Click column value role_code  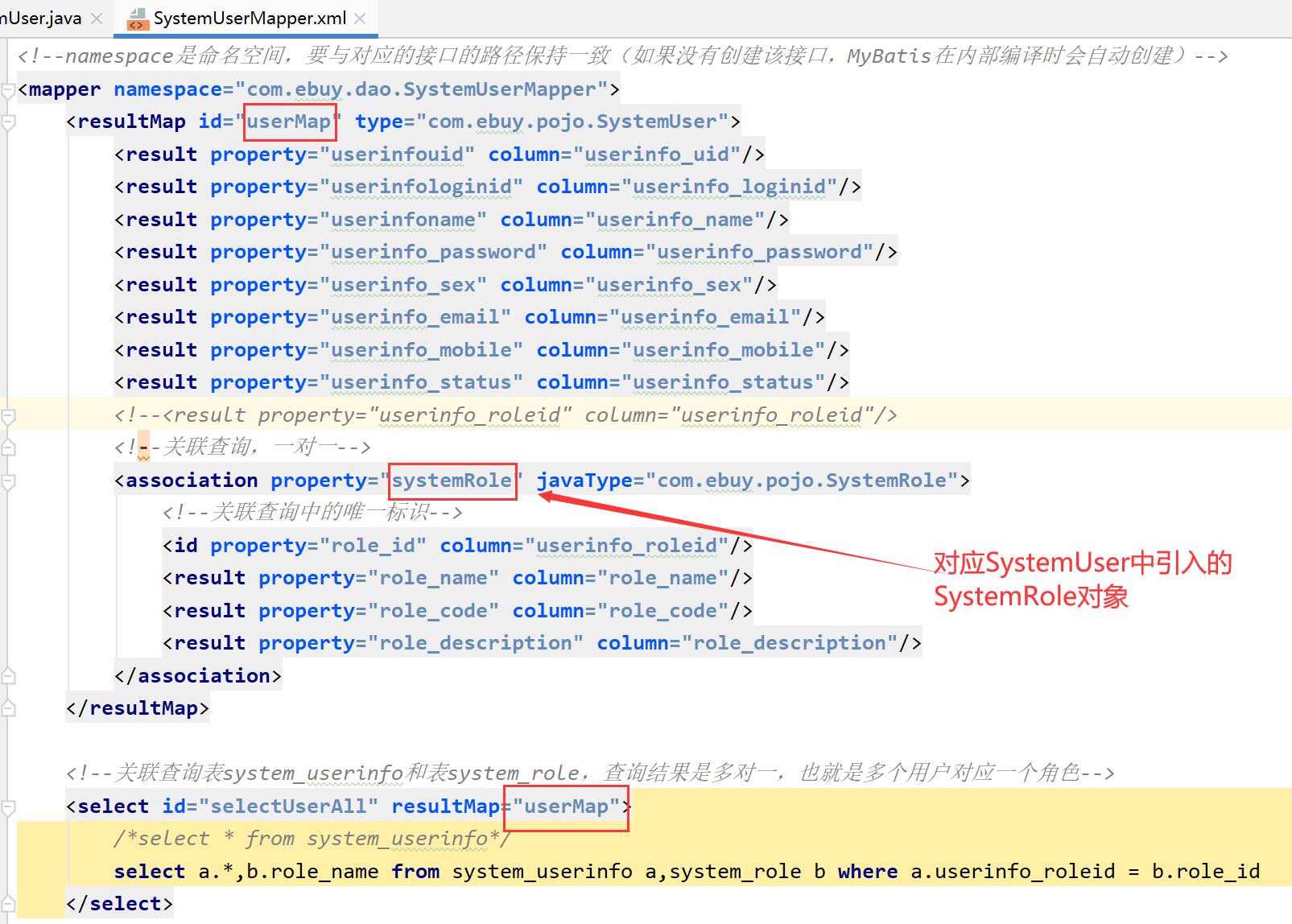pyautogui.click(x=663, y=611)
